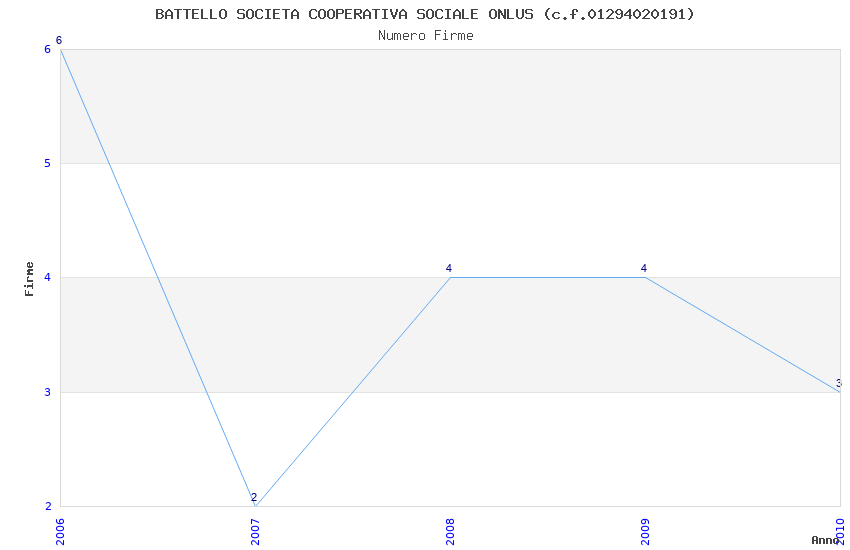Click the data value 4 above 2008

(x=449, y=268)
